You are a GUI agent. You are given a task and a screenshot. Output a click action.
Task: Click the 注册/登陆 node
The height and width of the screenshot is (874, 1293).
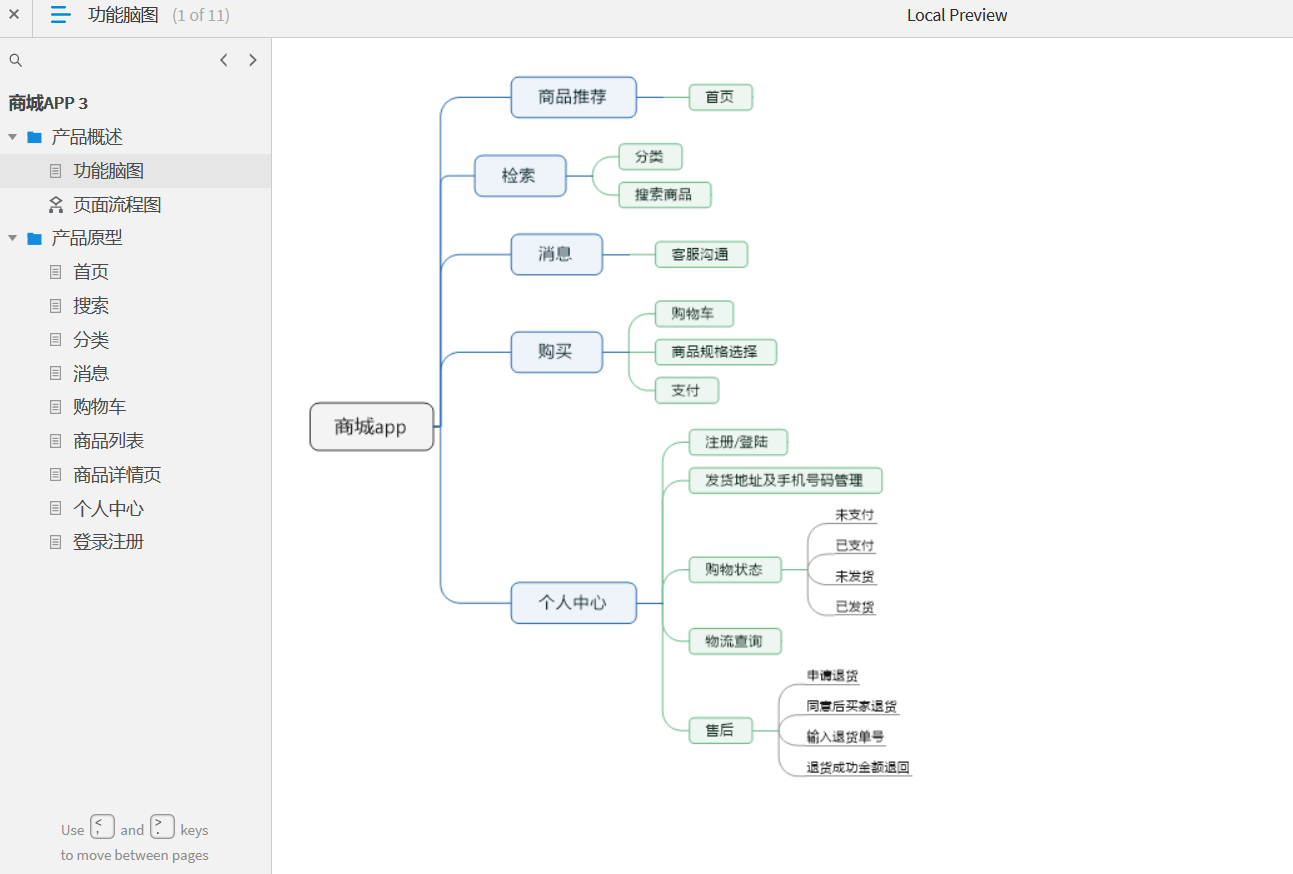point(739,442)
